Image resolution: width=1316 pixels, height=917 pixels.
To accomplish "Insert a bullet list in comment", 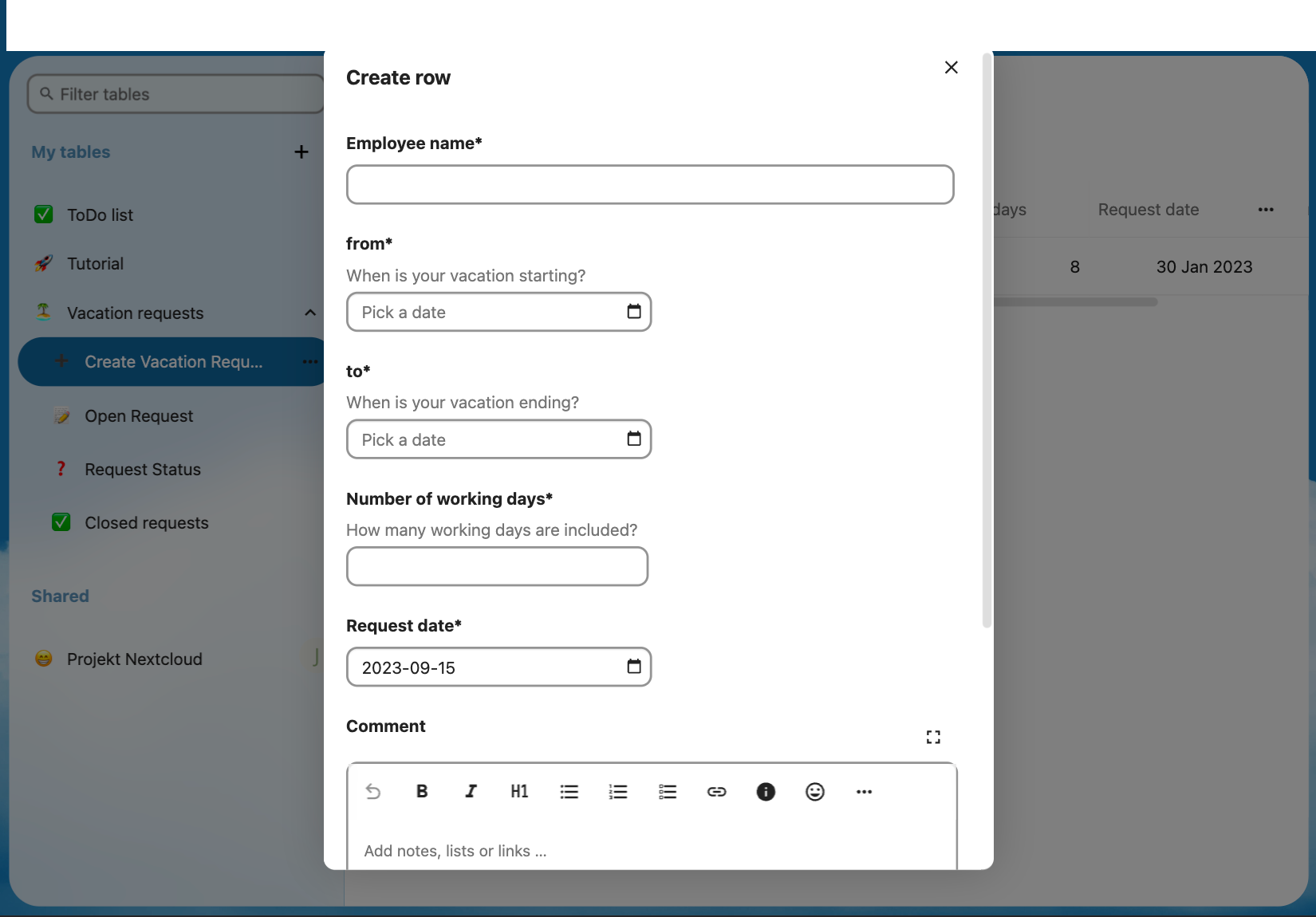I will tap(569, 791).
